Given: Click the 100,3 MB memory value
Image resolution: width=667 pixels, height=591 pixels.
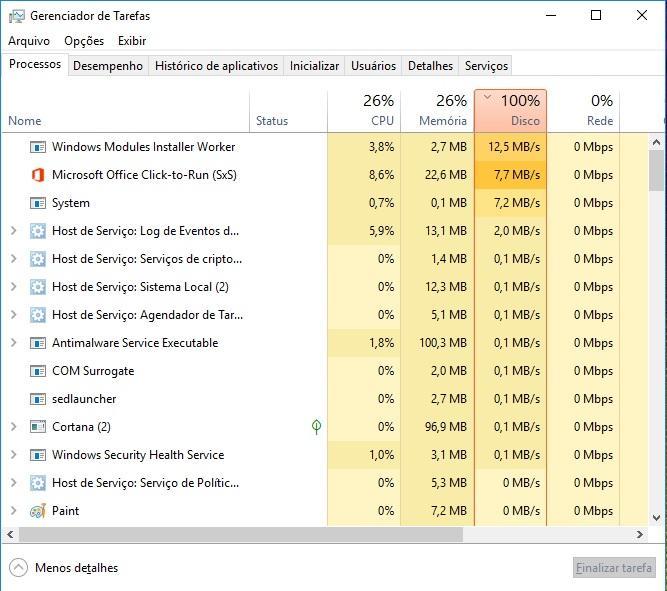Looking at the screenshot, I should [443, 343].
